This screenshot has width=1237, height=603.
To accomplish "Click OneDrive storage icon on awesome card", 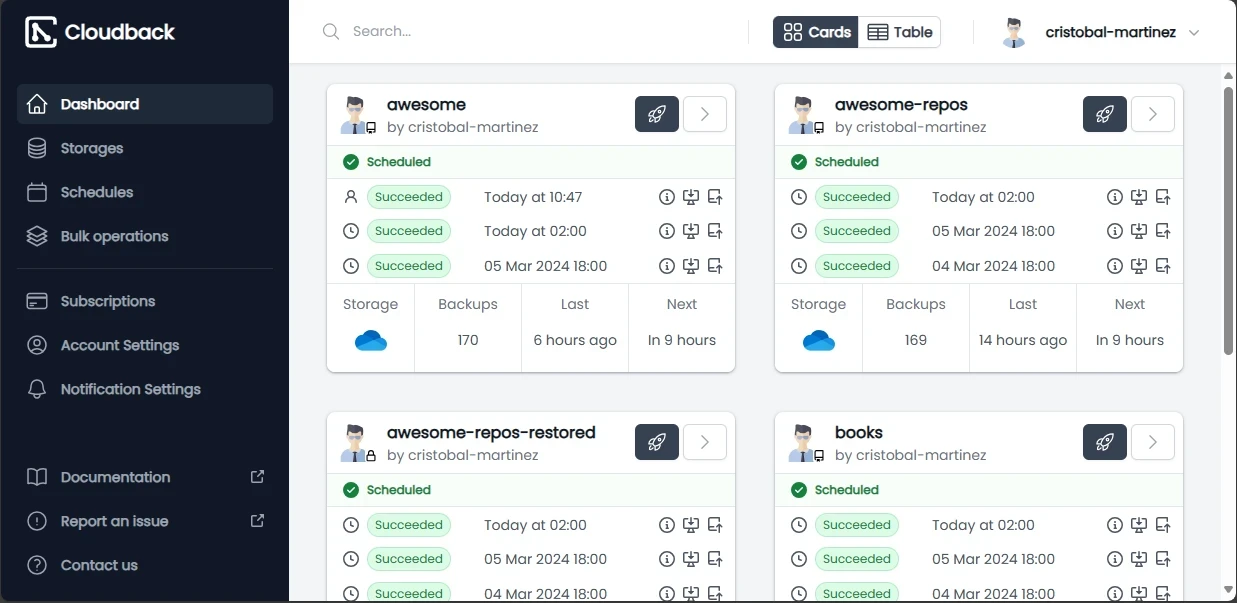I will click(371, 341).
